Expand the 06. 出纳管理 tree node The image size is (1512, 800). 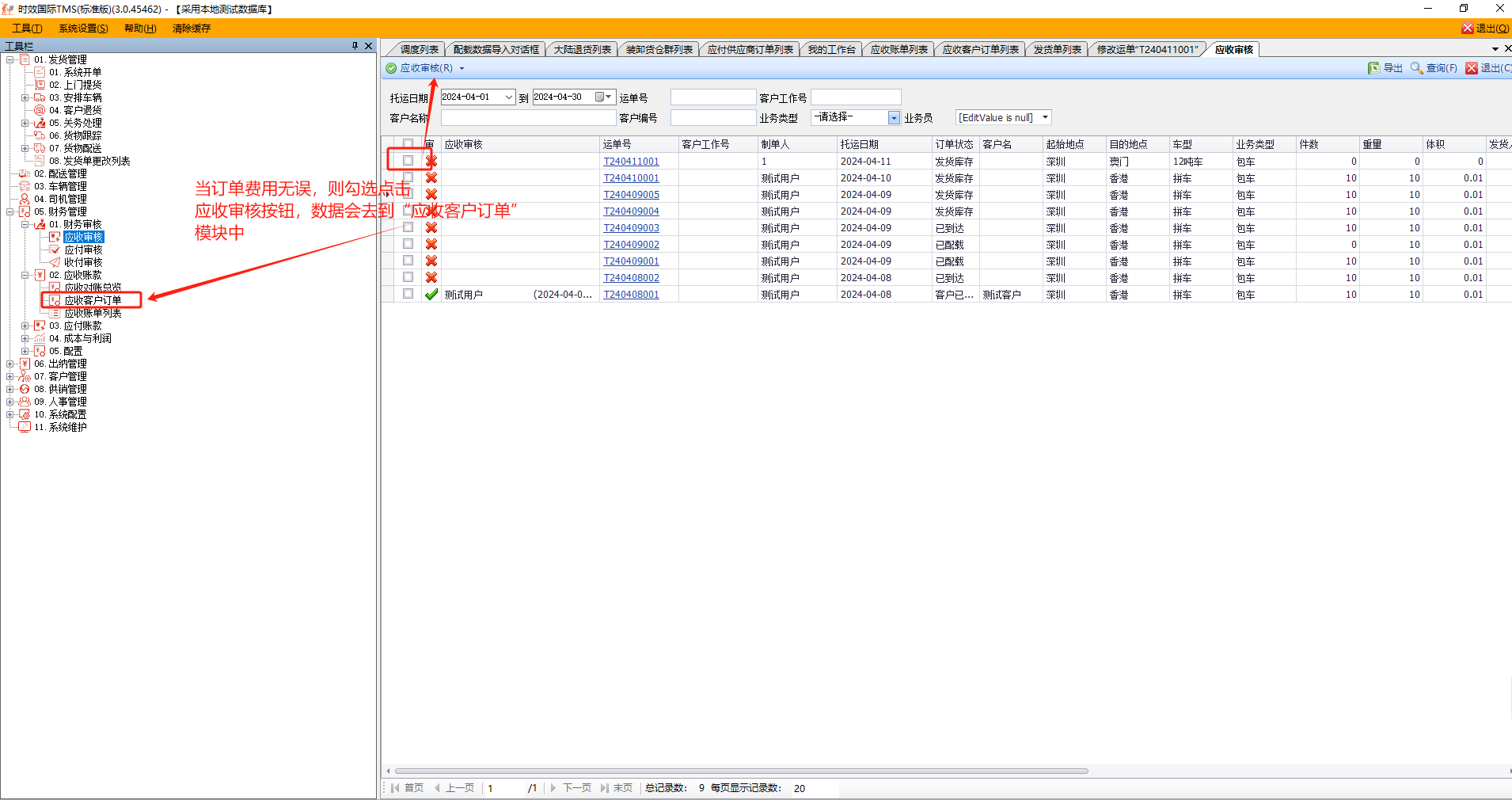coord(10,364)
